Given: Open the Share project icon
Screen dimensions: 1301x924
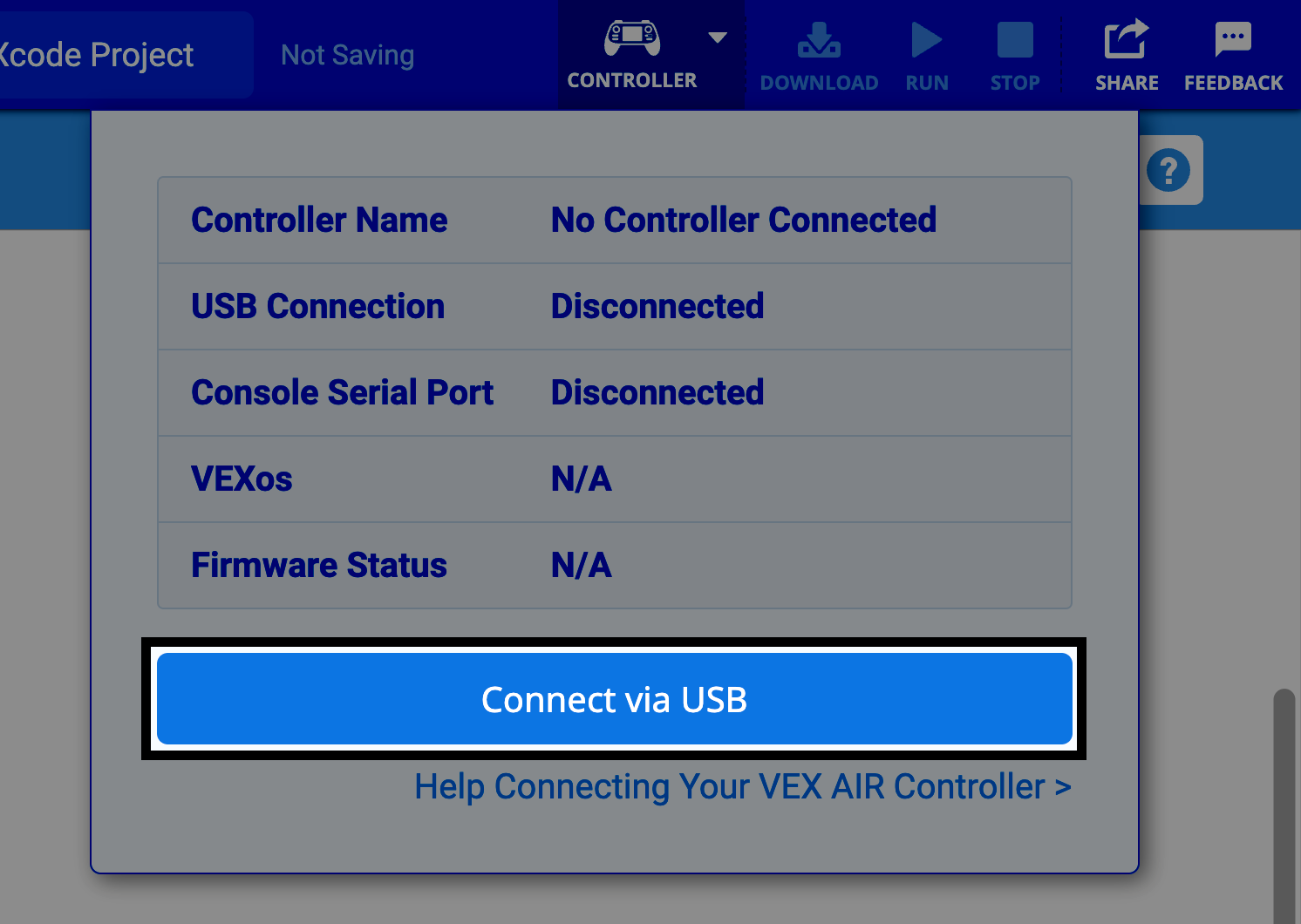Looking at the screenshot, I should tap(1126, 39).
